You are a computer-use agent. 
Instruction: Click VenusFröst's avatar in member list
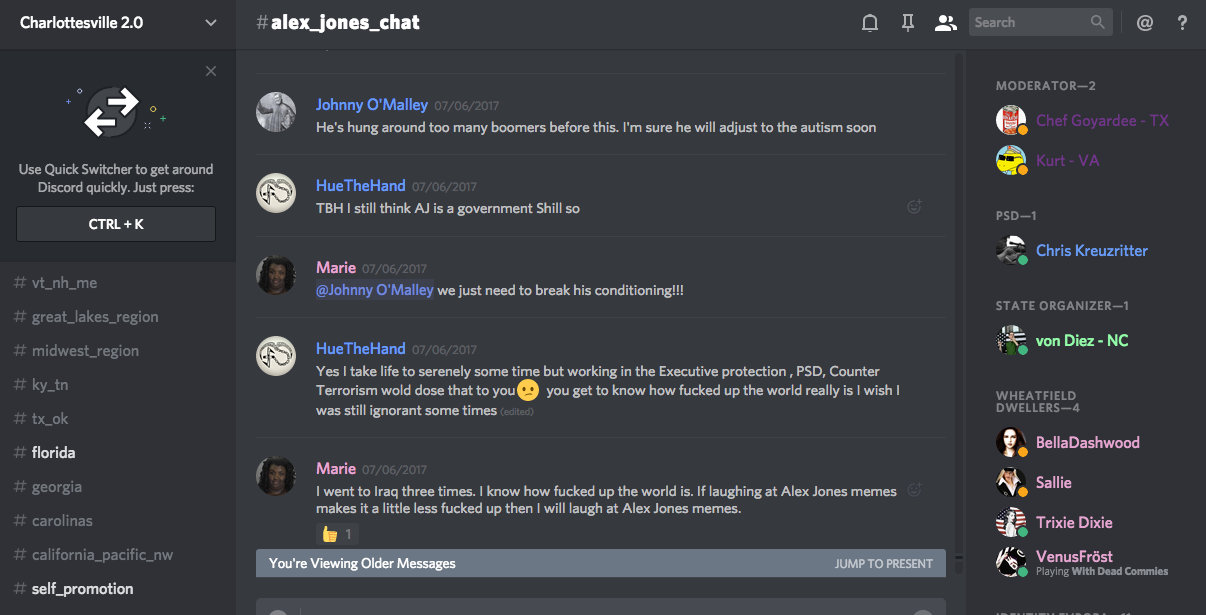coord(1011,562)
